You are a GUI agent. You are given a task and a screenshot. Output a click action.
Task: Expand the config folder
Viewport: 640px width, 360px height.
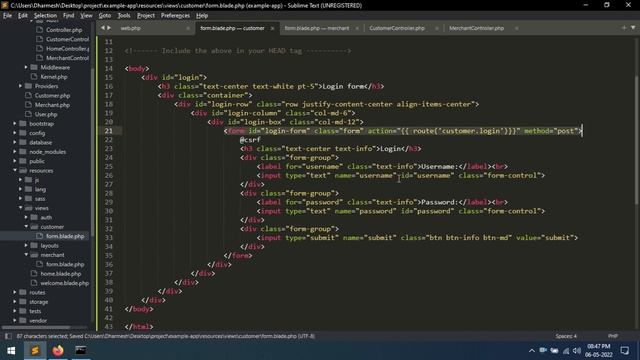[15, 133]
